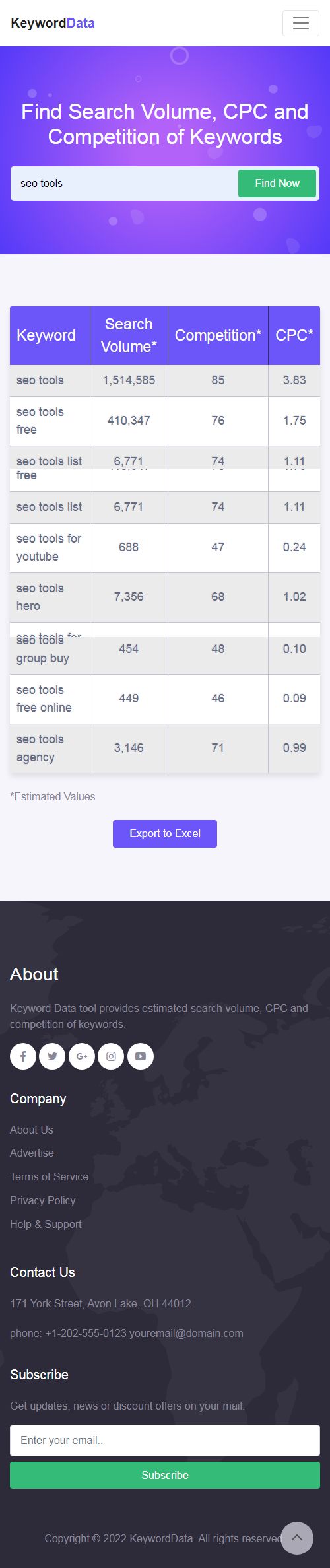Image resolution: width=330 pixels, height=1568 pixels.
Task: Open the Help & Support link
Action: tap(46, 1224)
